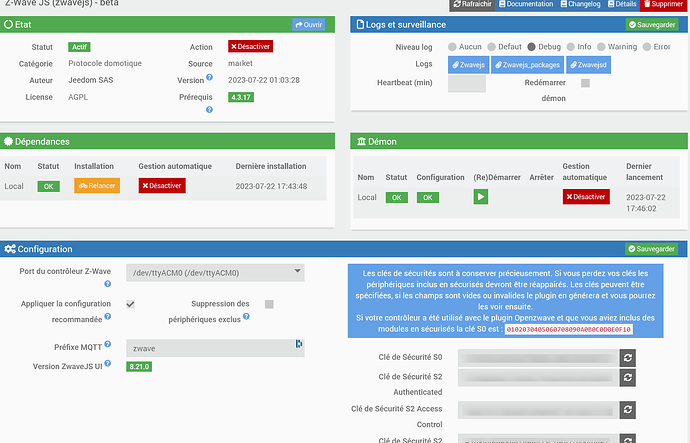Viewport: 690px width, 443px height.
Task: Save the Configuration panel
Action: pyautogui.click(x=651, y=249)
